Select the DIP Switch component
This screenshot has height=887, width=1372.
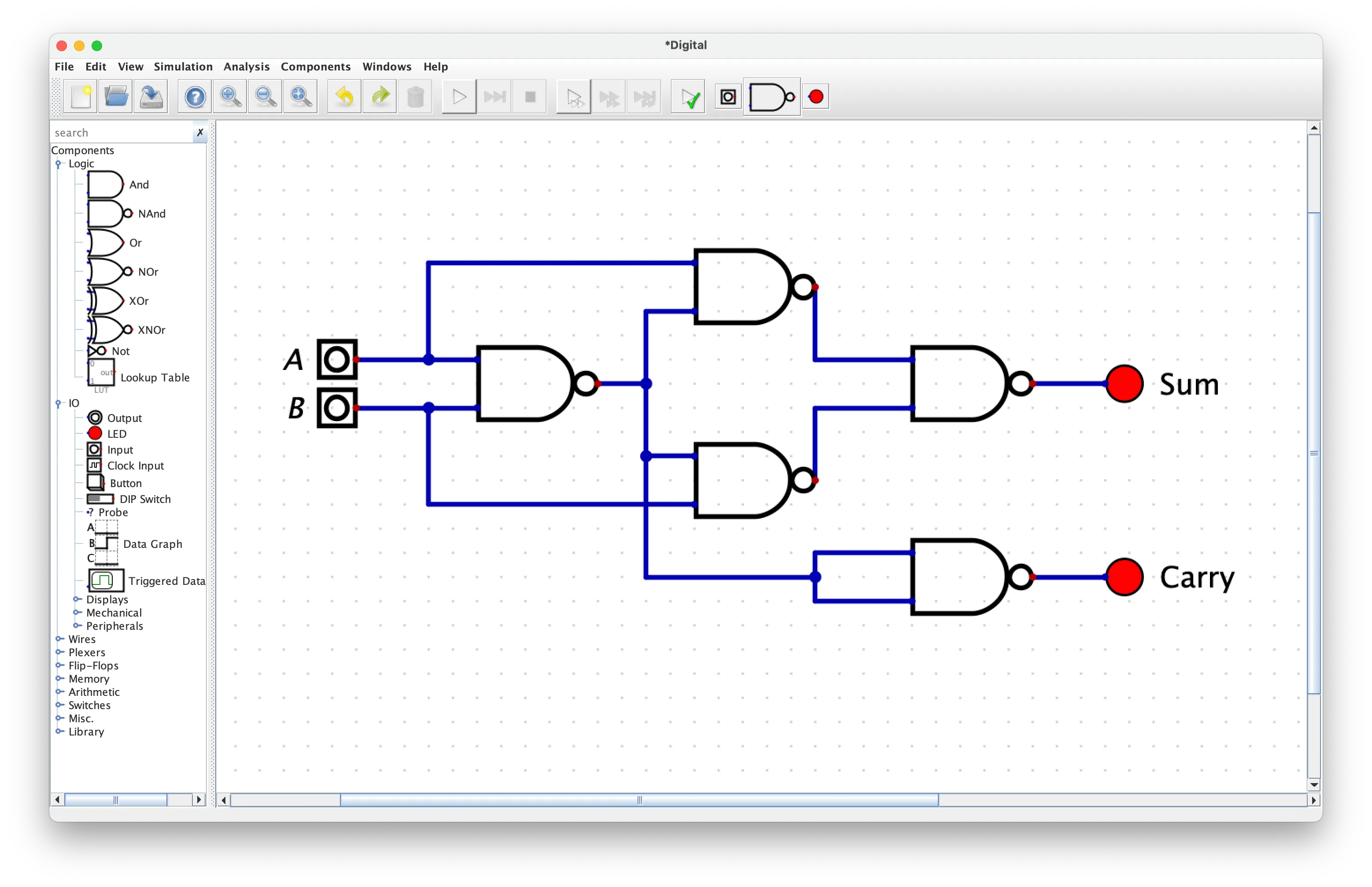pos(129,499)
